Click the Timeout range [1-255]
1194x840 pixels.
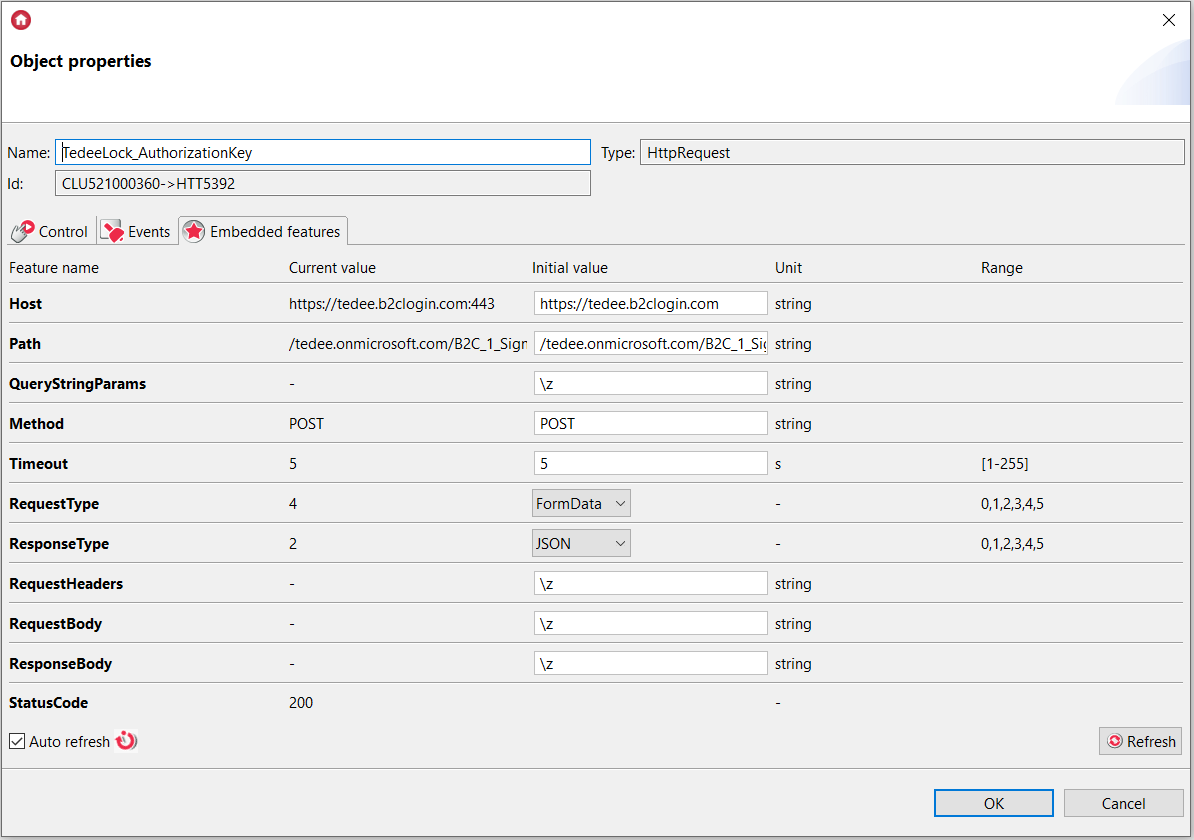[x=1004, y=464]
